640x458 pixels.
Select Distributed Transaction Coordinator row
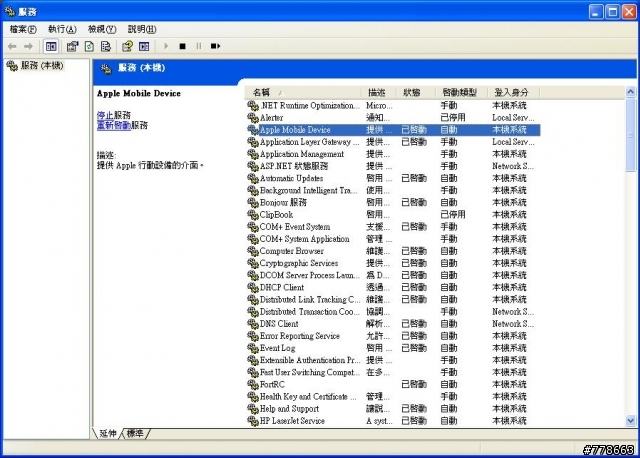coord(393,311)
